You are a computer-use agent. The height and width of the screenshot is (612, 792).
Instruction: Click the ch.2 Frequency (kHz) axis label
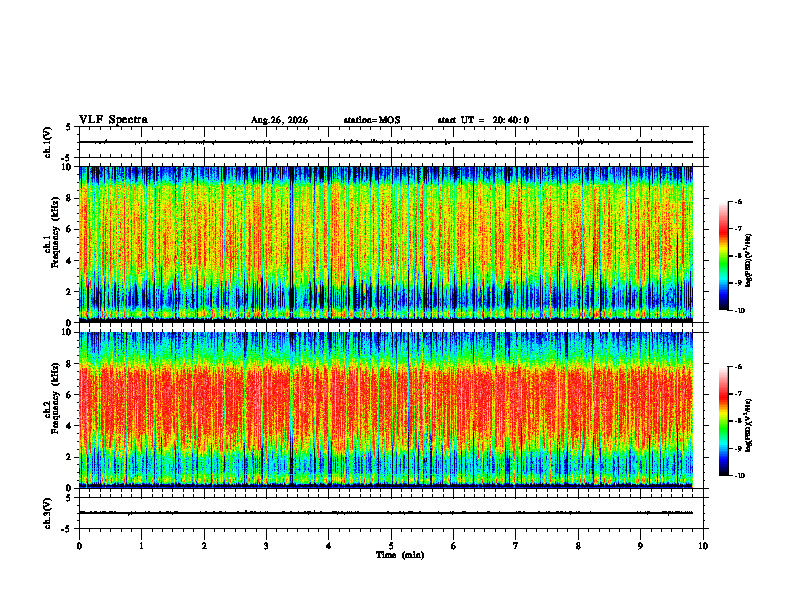(x=52, y=410)
